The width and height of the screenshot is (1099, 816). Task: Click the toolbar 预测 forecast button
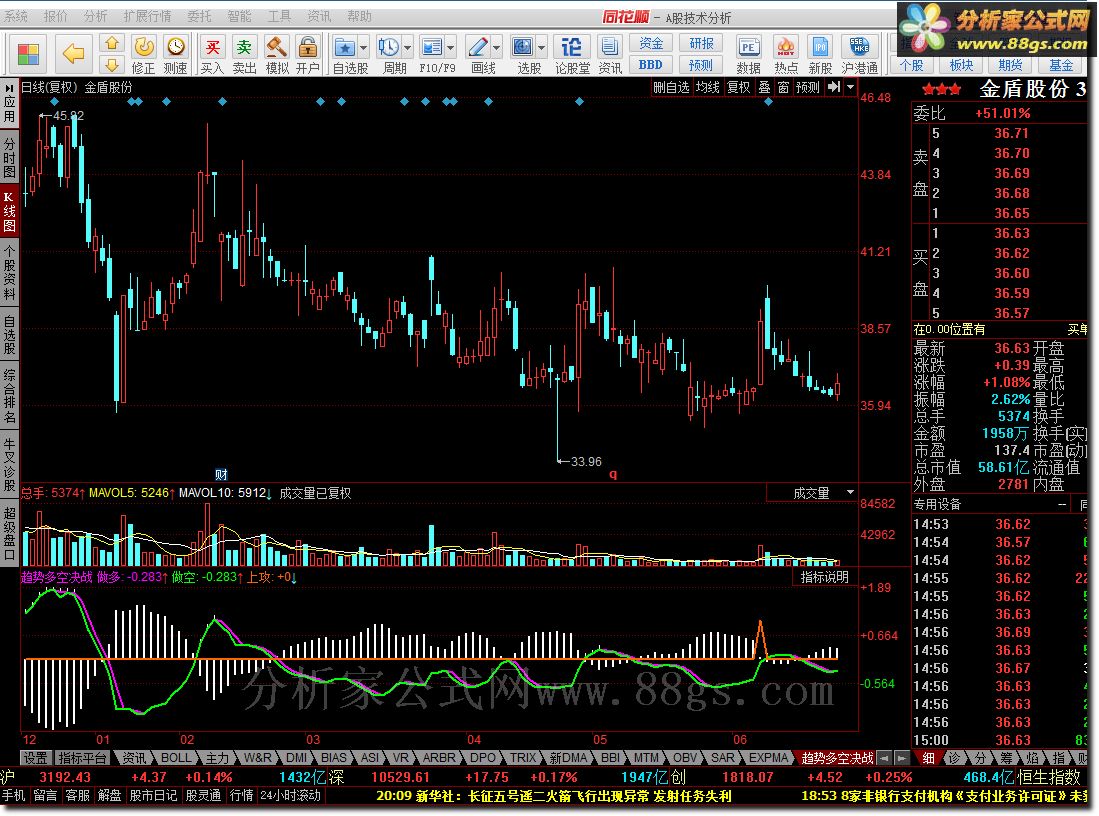click(701, 64)
